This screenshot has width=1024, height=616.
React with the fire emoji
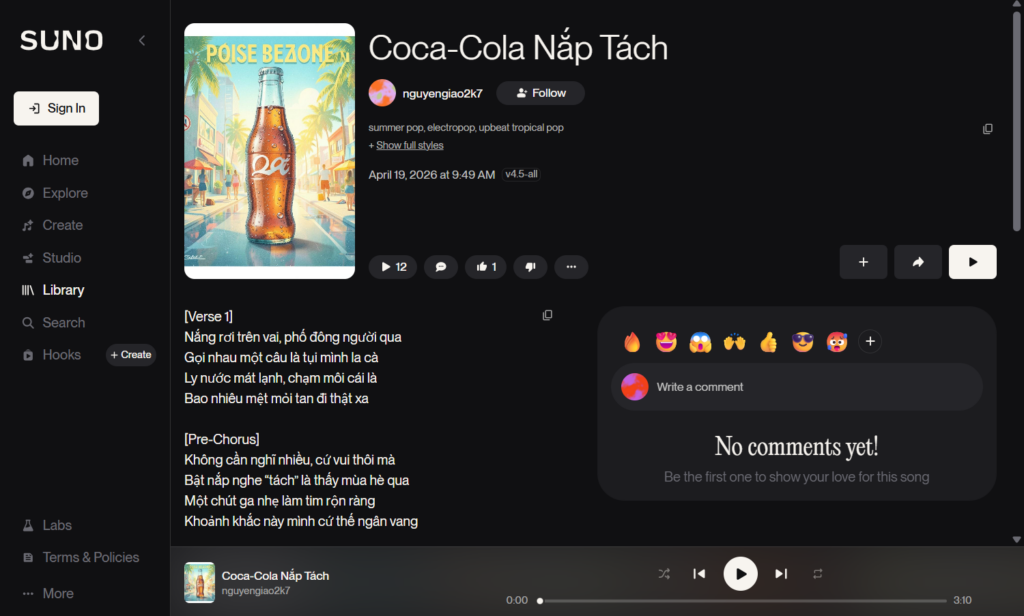click(632, 342)
